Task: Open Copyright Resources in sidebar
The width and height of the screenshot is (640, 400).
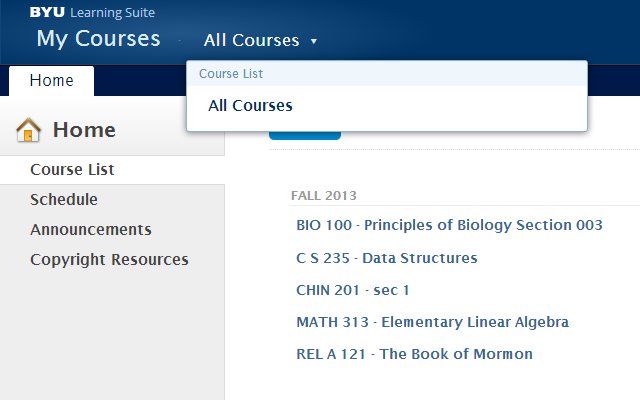Action: [109, 260]
